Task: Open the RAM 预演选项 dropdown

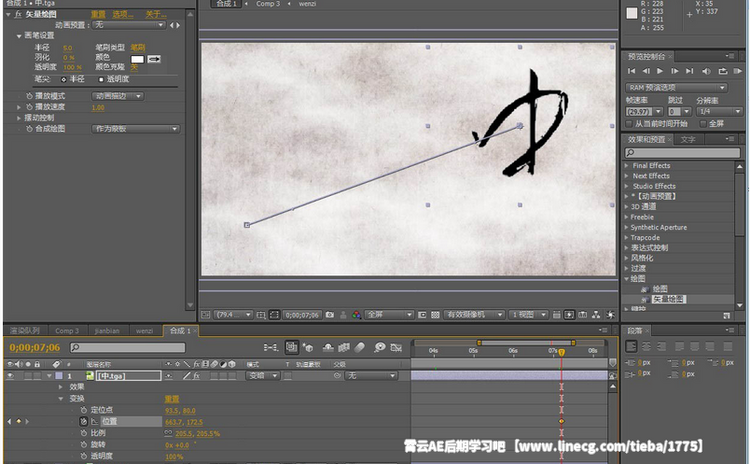Action: [676, 88]
